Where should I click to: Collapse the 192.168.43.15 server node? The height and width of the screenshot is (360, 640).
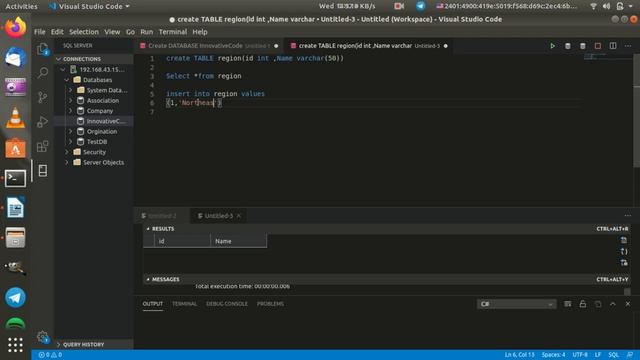point(63,69)
